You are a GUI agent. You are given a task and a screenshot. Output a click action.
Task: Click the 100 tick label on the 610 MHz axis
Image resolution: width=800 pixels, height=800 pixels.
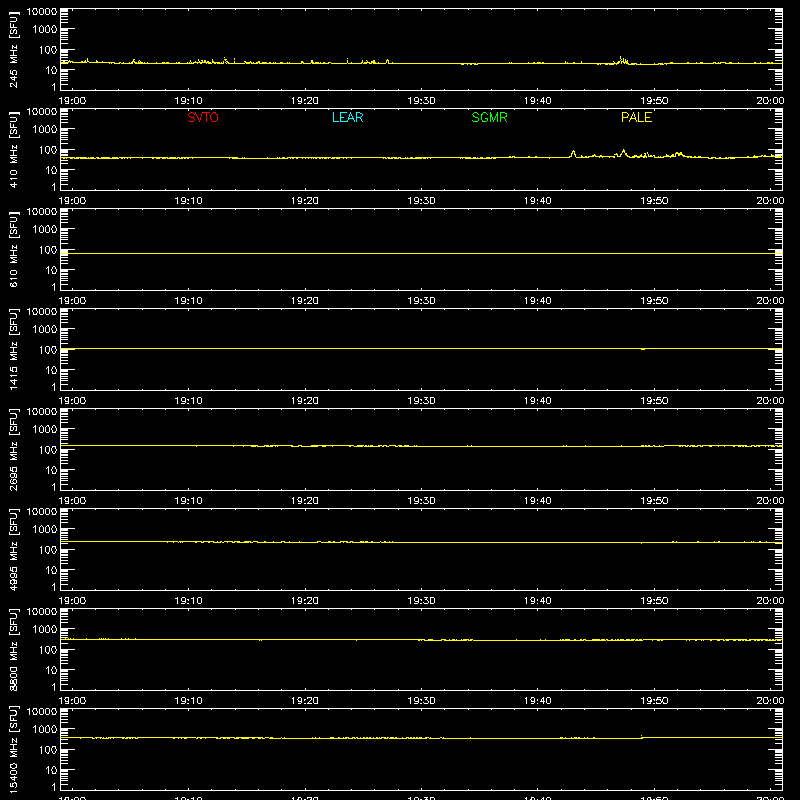click(x=48, y=250)
